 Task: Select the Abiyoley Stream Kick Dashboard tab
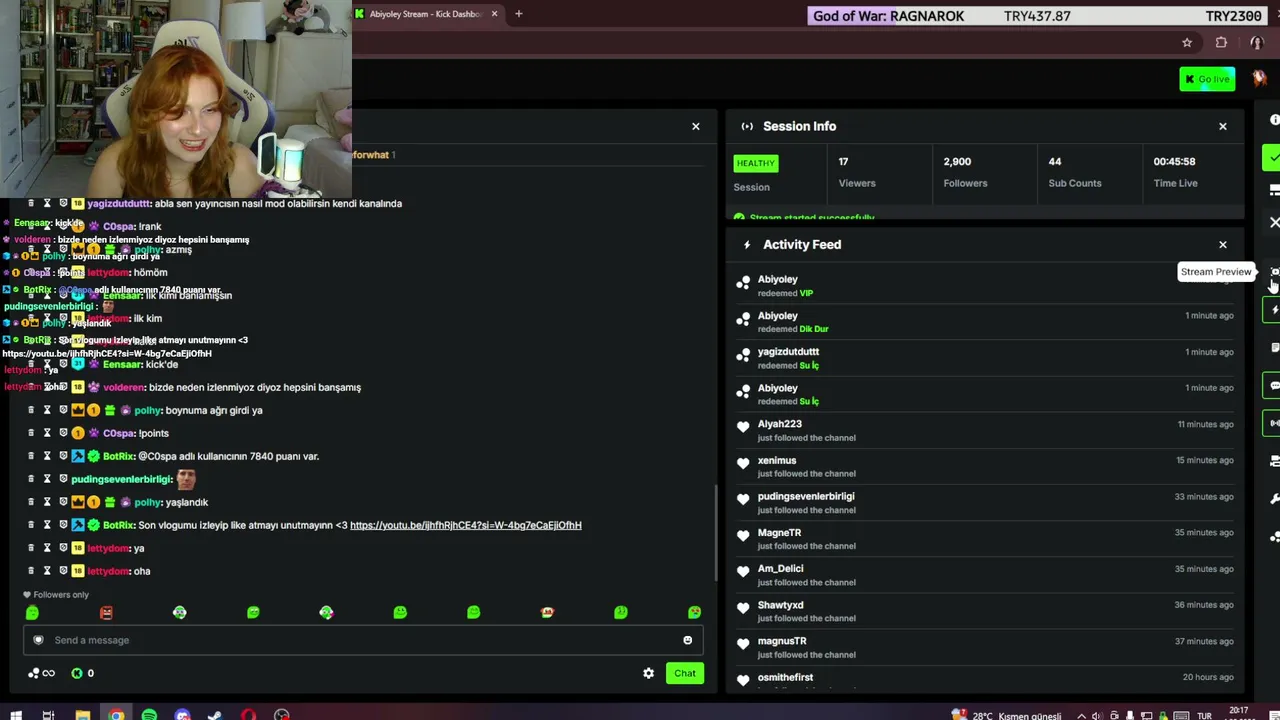point(426,14)
